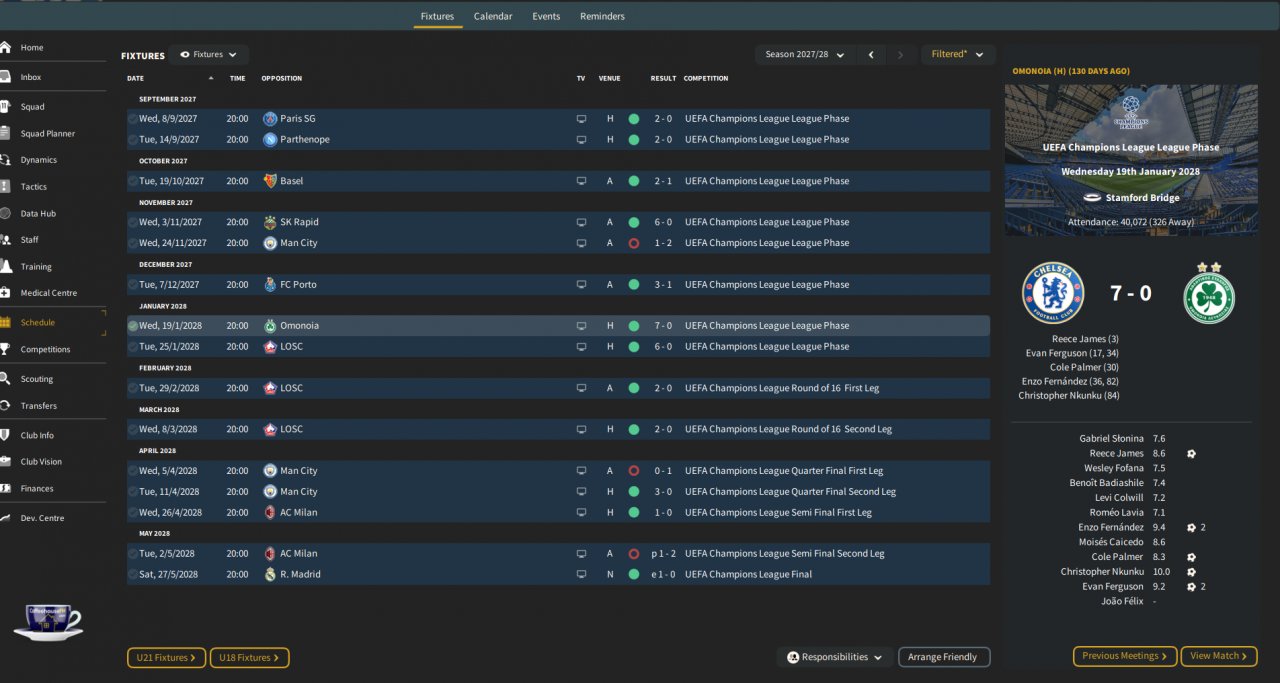Click the View Match button
The image size is (1280, 683).
tap(1220, 656)
